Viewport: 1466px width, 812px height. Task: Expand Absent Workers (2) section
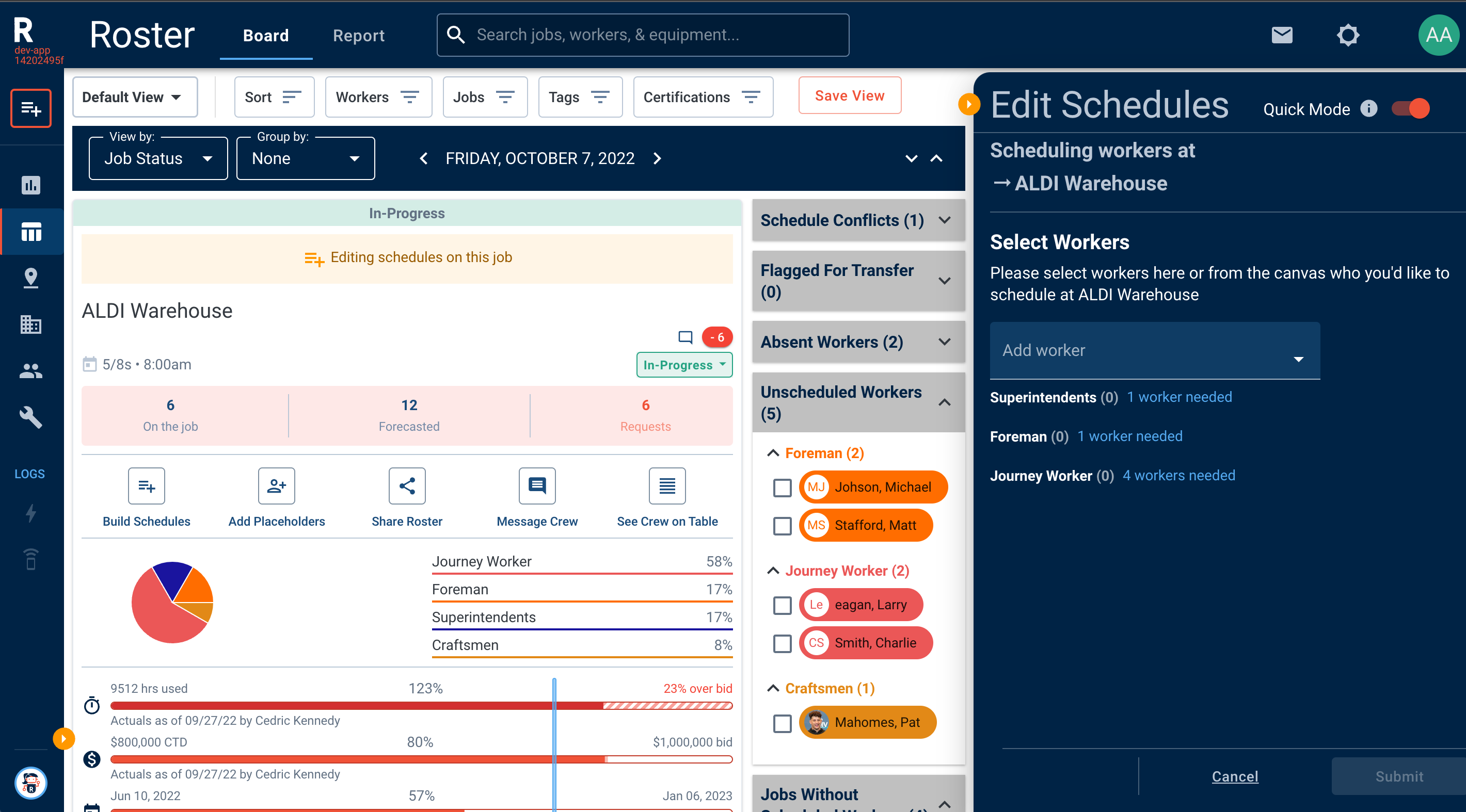(x=858, y=343)
